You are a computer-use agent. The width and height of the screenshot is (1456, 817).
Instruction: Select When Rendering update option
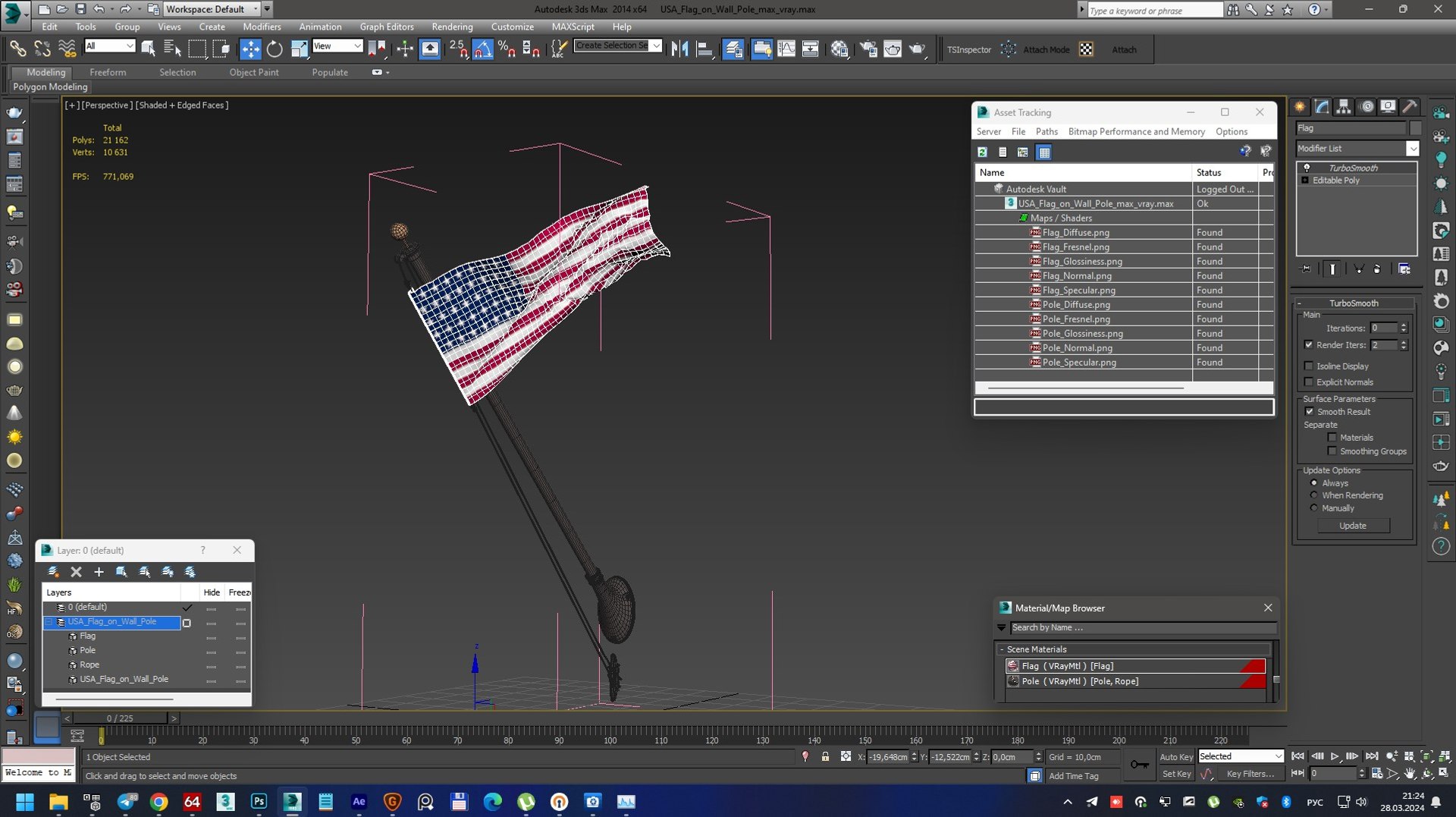1314,495
